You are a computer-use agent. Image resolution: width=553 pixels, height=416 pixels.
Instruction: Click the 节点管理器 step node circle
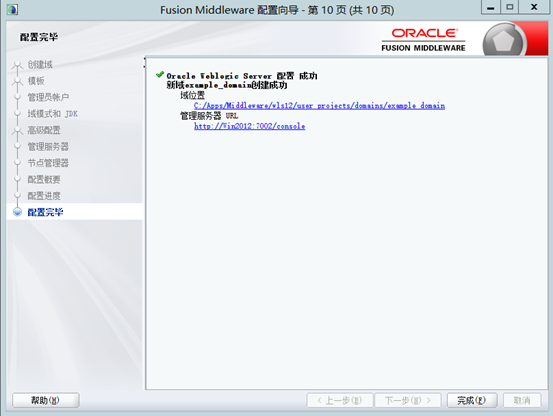pos(17,162)
